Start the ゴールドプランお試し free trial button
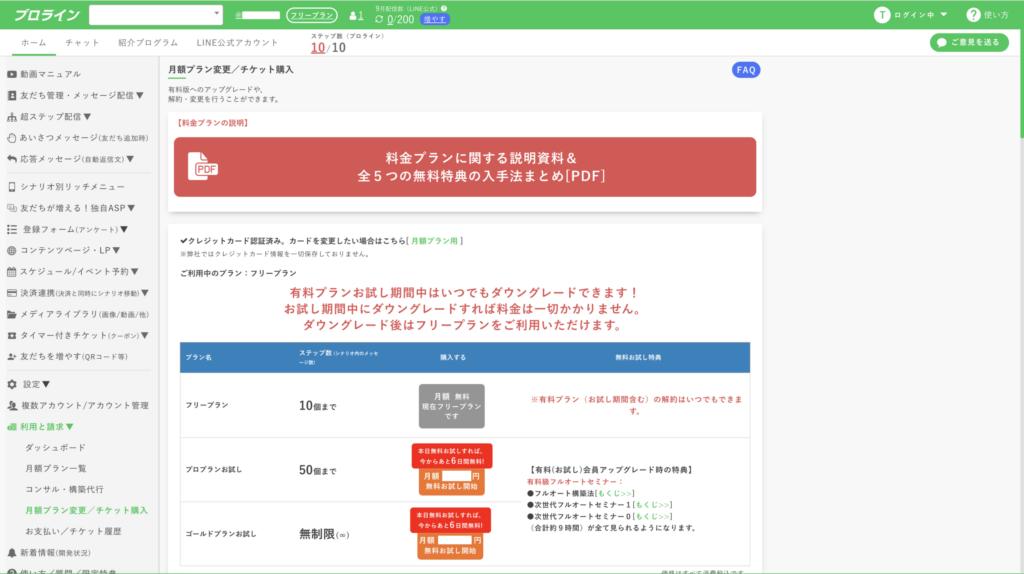1024x574 pixels. (451, 546)
